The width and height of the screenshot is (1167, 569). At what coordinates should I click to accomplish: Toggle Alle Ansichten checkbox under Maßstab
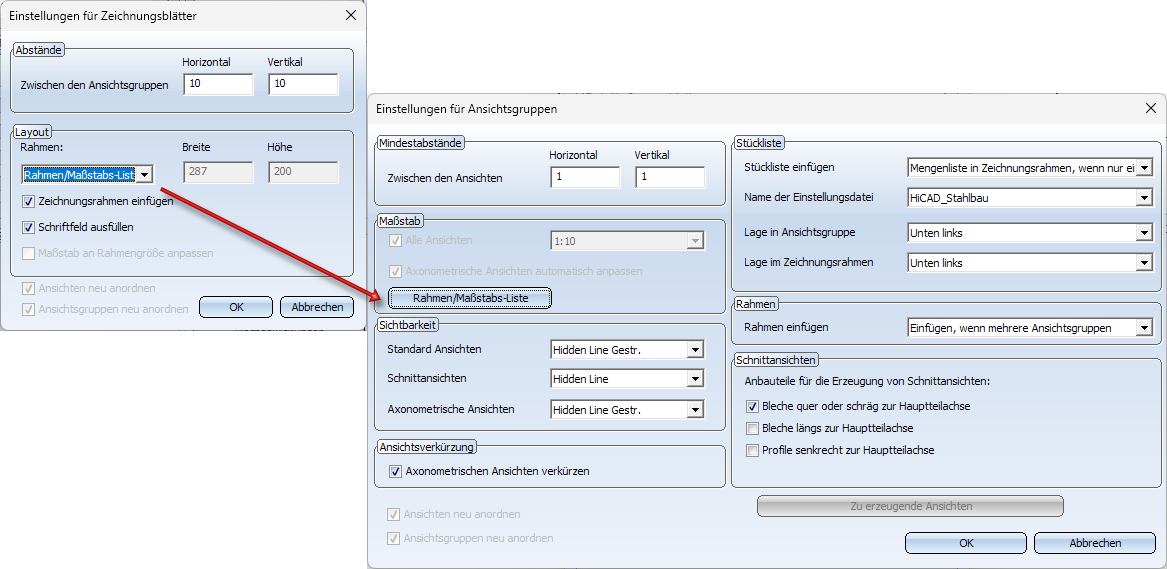click(395, 240)
